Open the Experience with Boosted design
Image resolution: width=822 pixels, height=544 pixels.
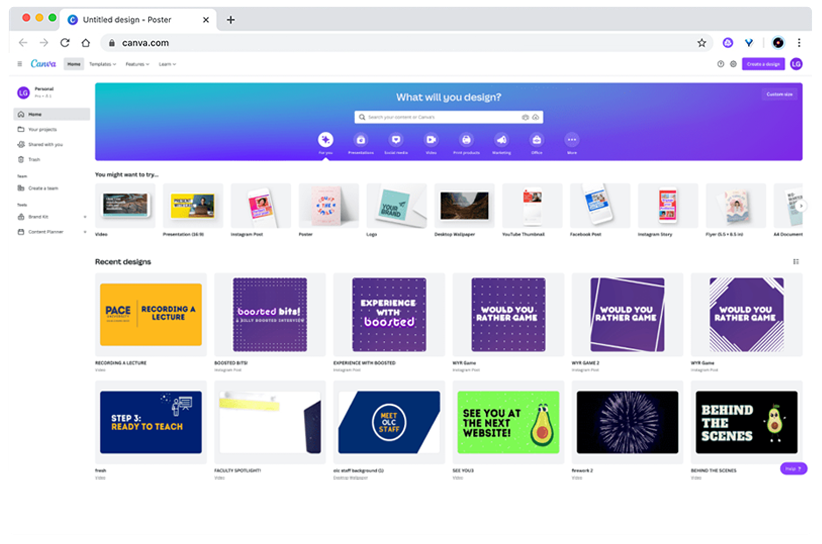pyautogui.click(x=389, y=314)
